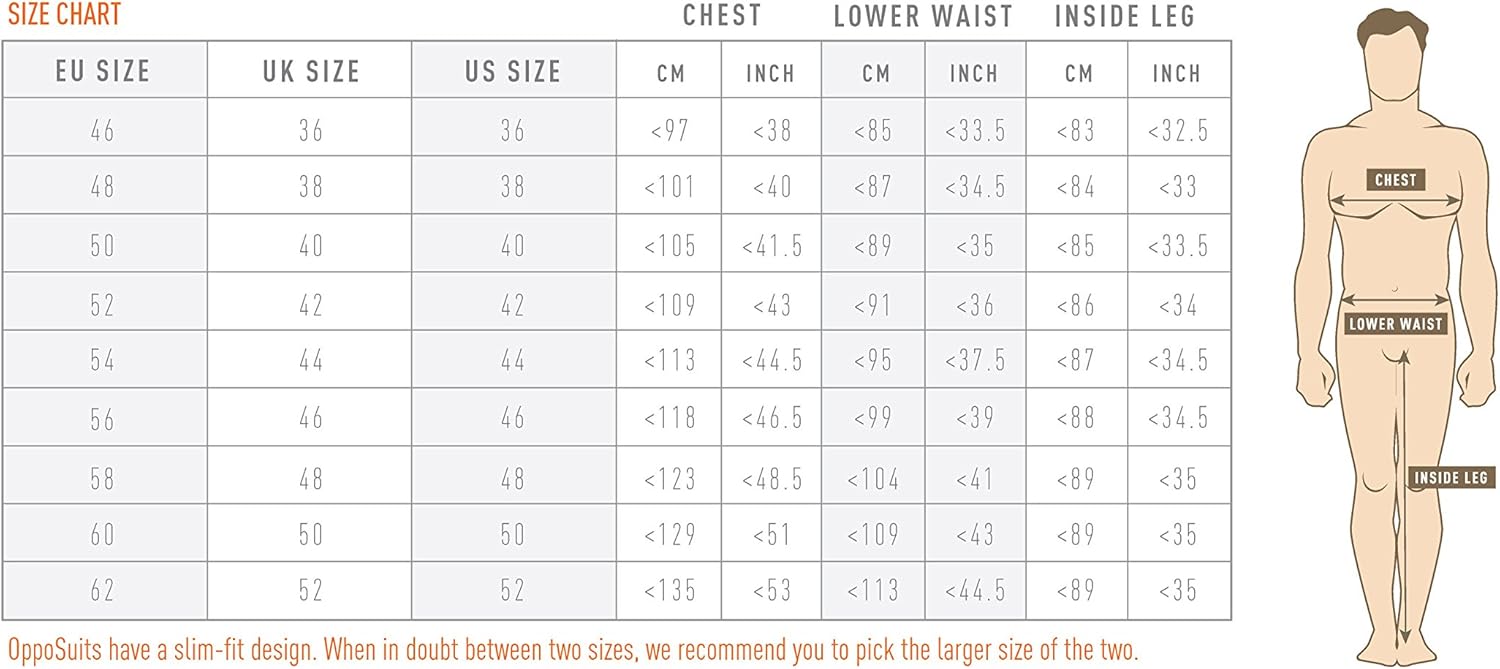Click the CHEST label on body diagram

coord(1395,180)
